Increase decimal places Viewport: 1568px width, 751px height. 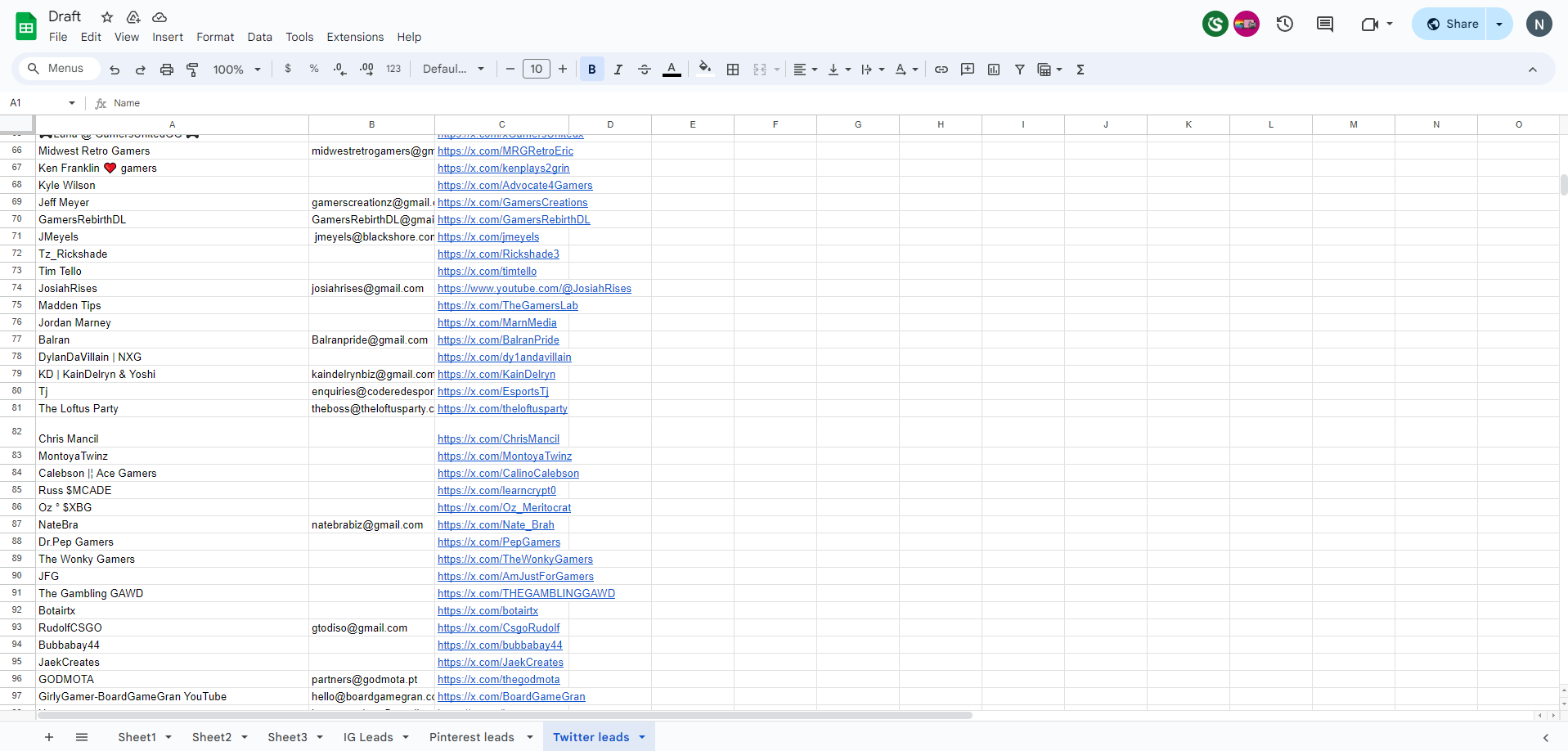coord(366,70)
